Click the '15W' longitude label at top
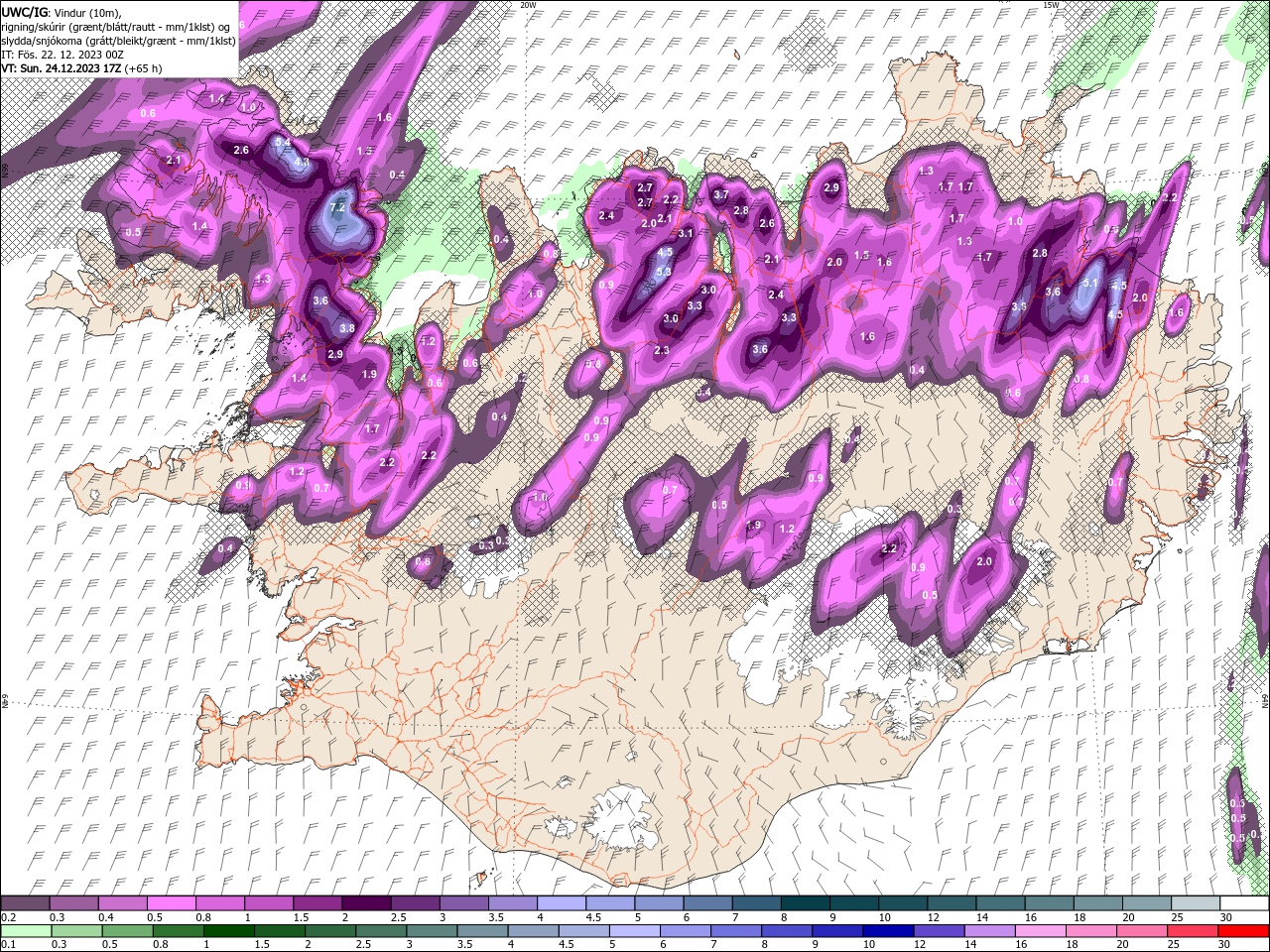 1052,5
